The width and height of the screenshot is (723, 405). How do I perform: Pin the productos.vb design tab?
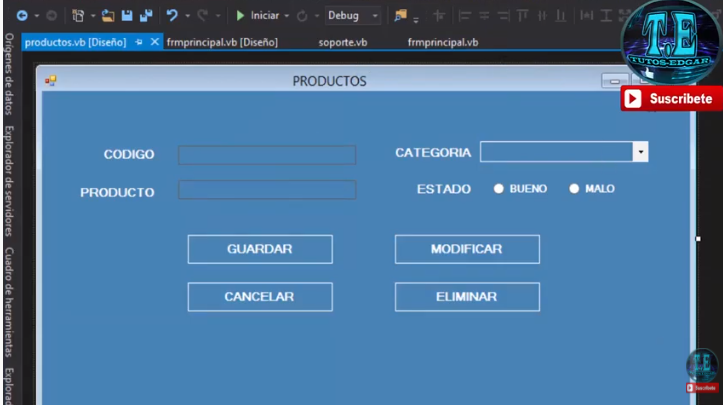pos(139,42)
